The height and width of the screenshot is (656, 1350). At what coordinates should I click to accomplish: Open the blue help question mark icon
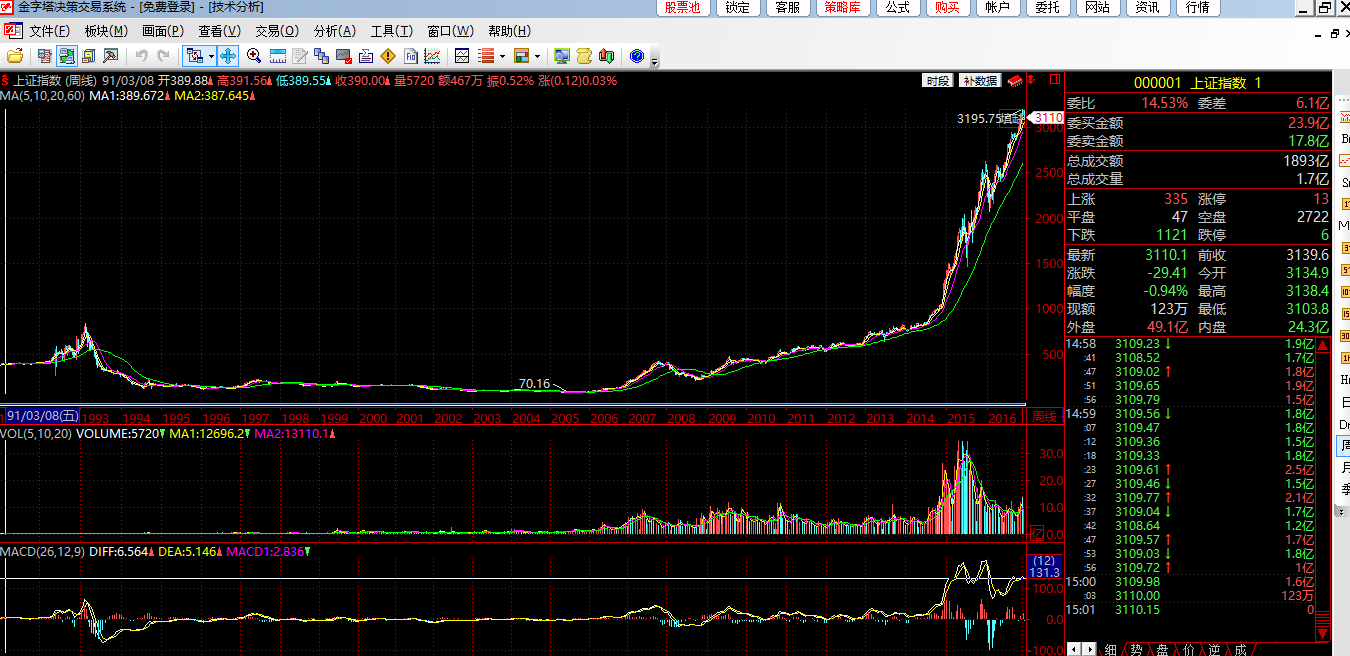[636, 56]
